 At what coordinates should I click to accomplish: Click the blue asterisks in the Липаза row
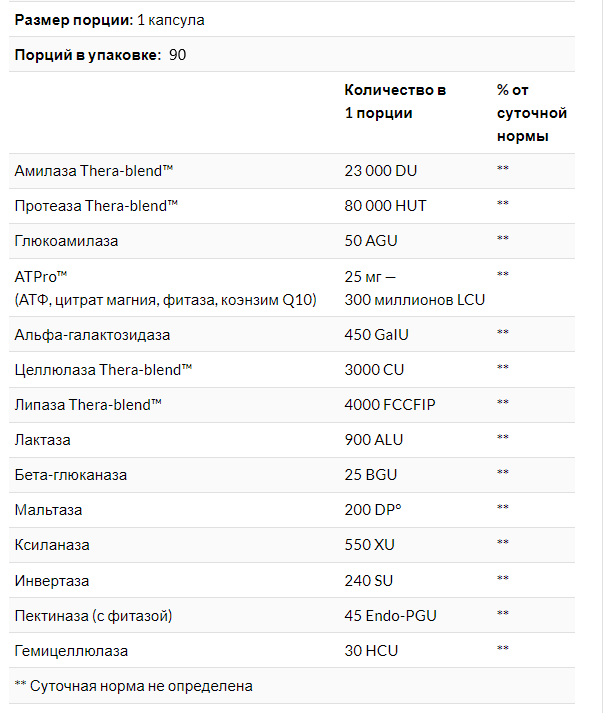[503, 404]
